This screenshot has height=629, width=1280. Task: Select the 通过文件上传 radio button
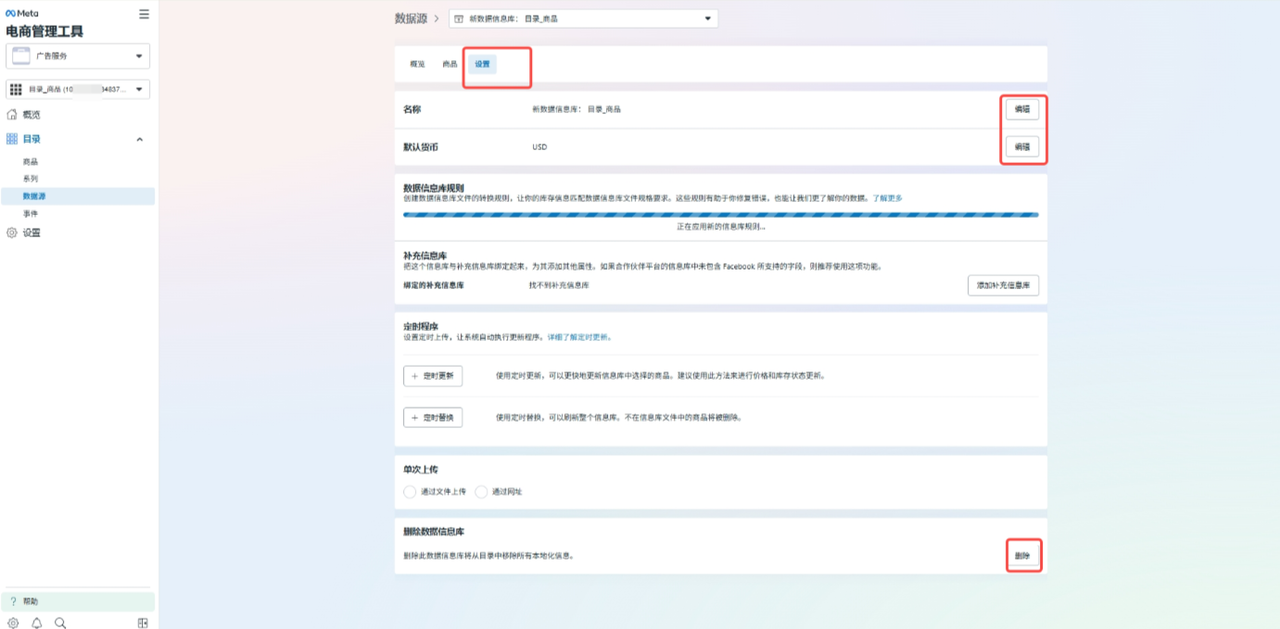pyautogui.click(x=409, y=492)
